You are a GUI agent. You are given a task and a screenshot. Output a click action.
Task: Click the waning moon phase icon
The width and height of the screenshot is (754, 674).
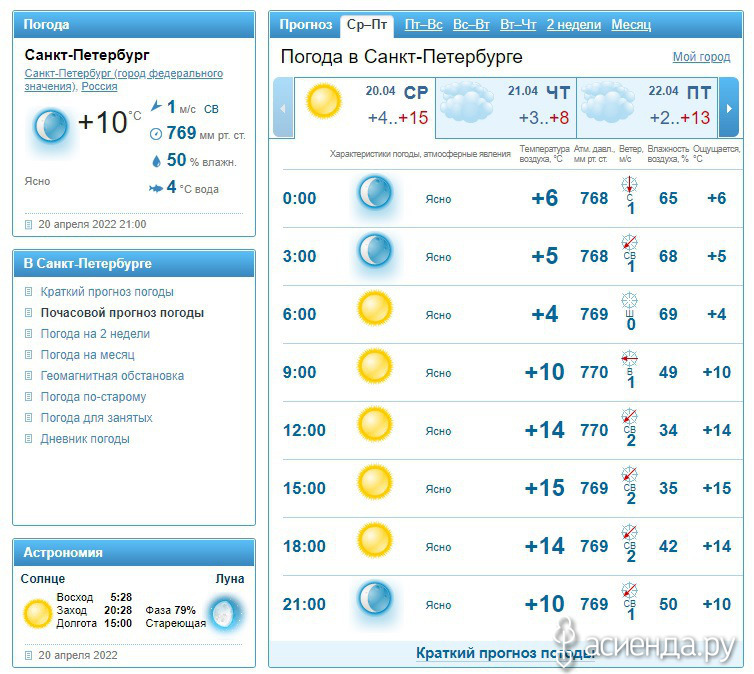pyautogui.click(x=226, y=613)
